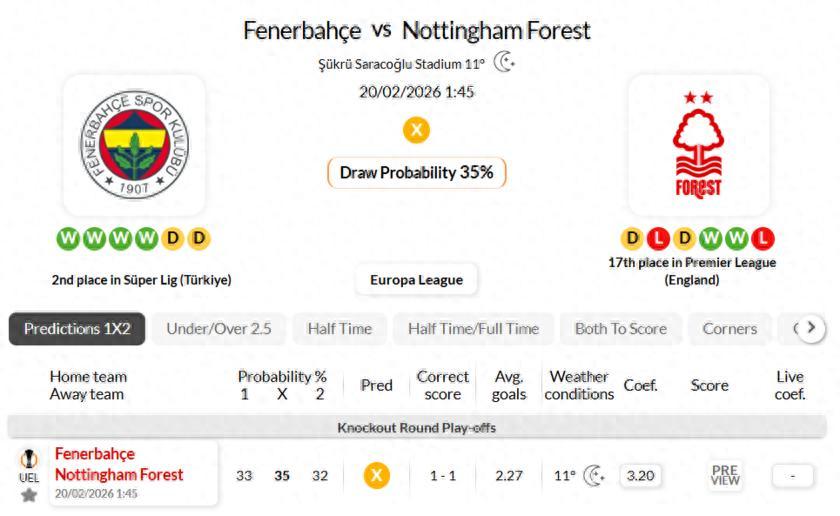Open the Both To Score tab
Screen dimensions: 840x516
[620, 328]
